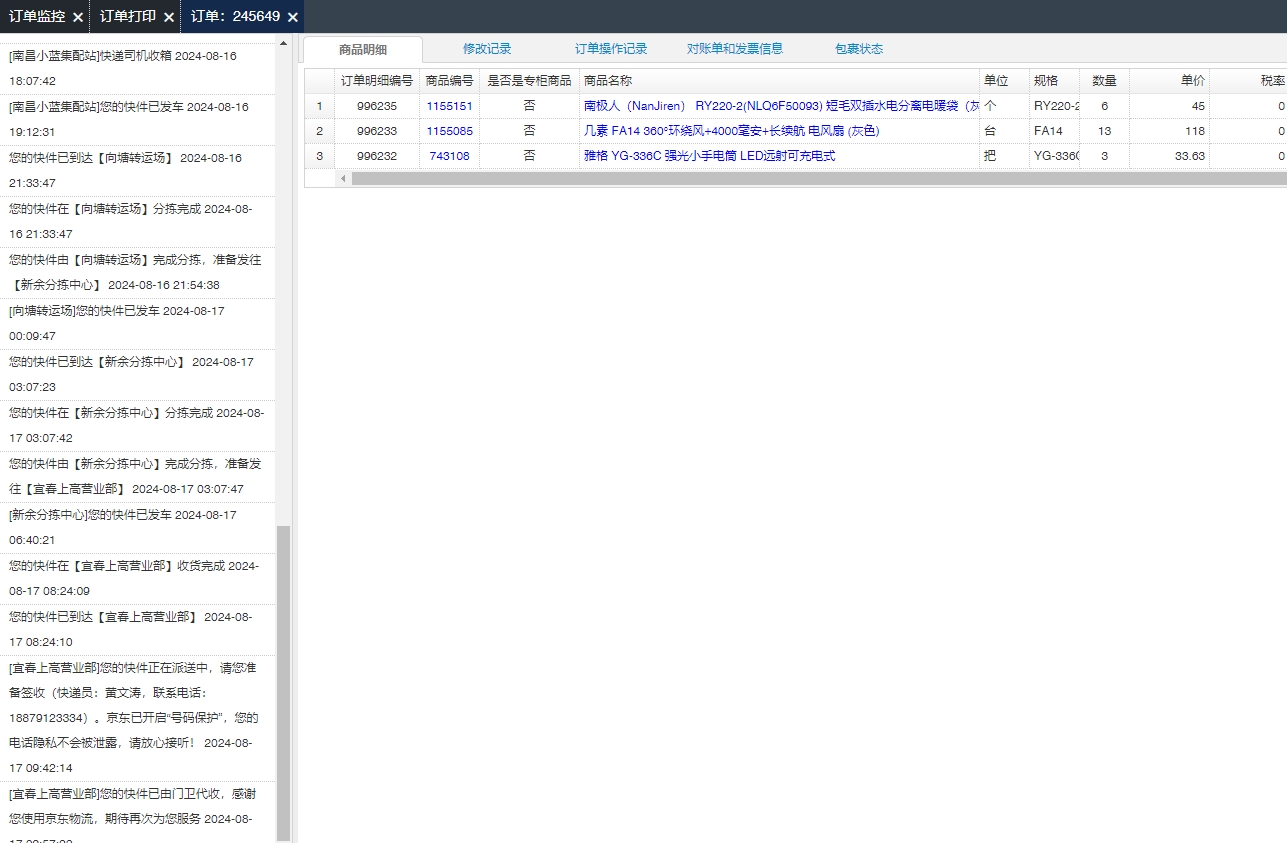Select log entry 南昌小蓝集配站 您的快件已发车

[x=136, y=119]
